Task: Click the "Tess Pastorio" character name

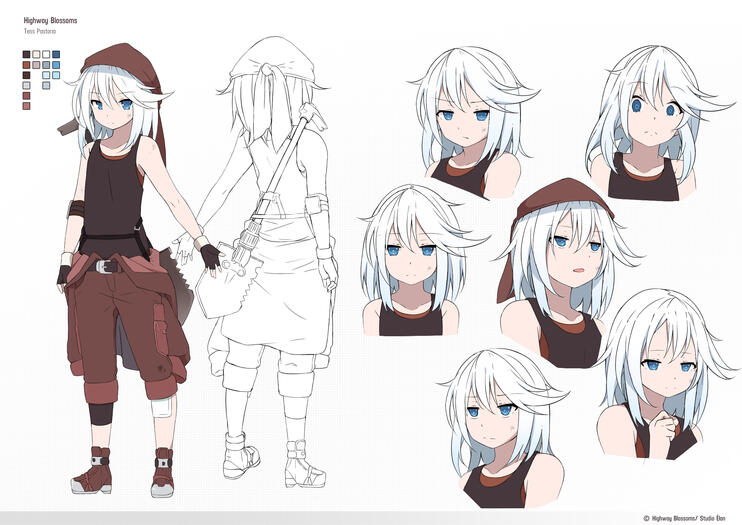Action: [x=40, y=31]
